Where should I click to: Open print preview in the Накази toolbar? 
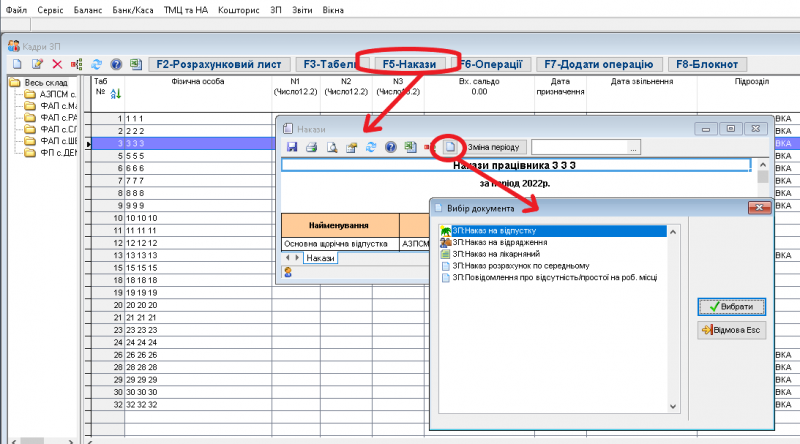pyautogui.click(x=331, y=147)
